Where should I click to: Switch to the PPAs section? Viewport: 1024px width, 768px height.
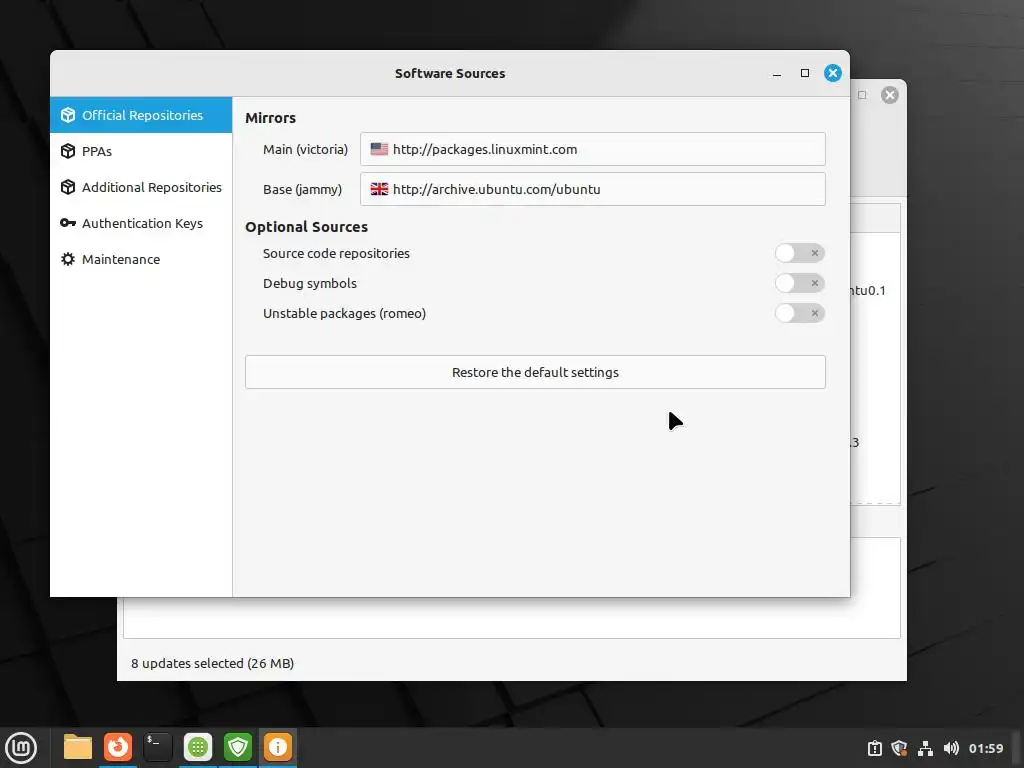pos(141,151)
